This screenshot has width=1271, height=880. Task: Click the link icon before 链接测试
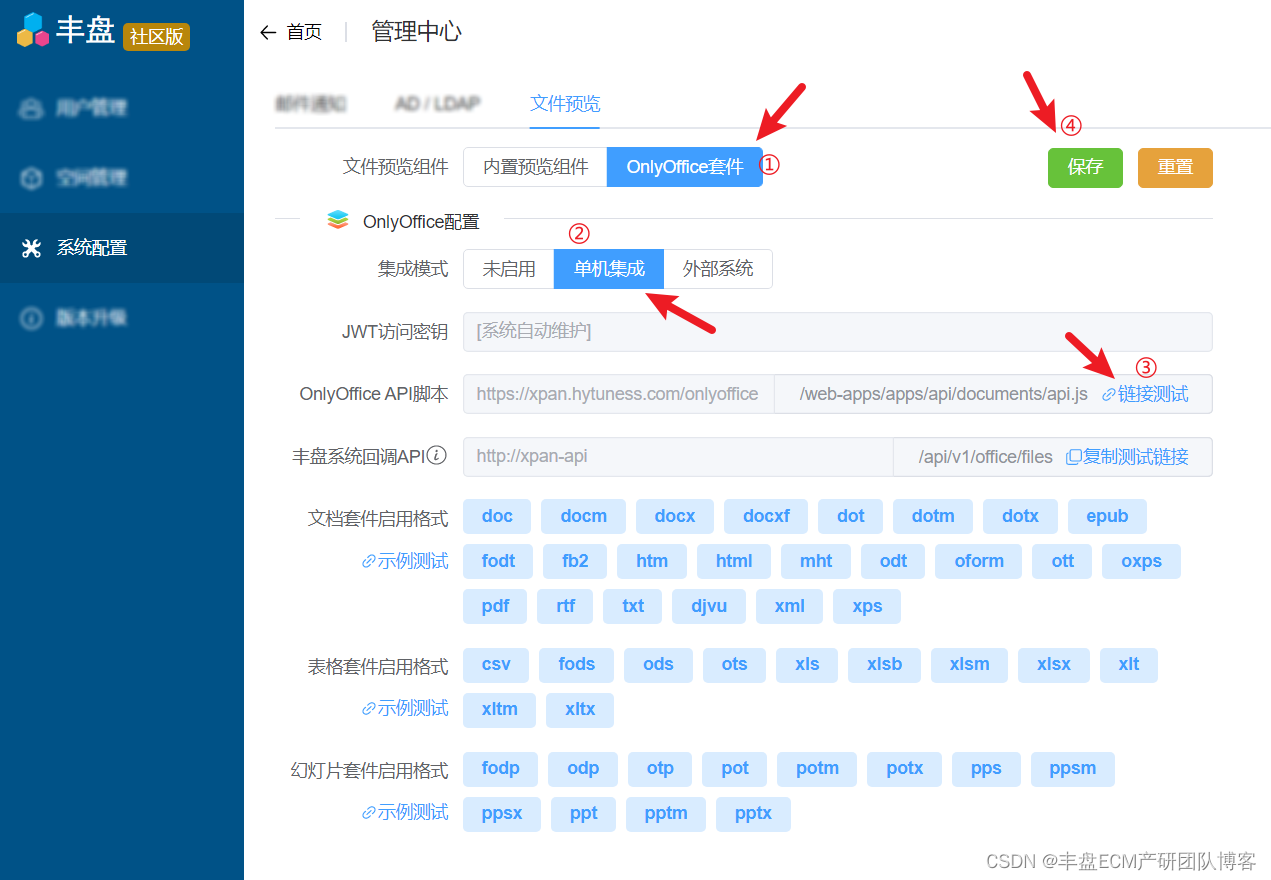(x=1108, y=395)
